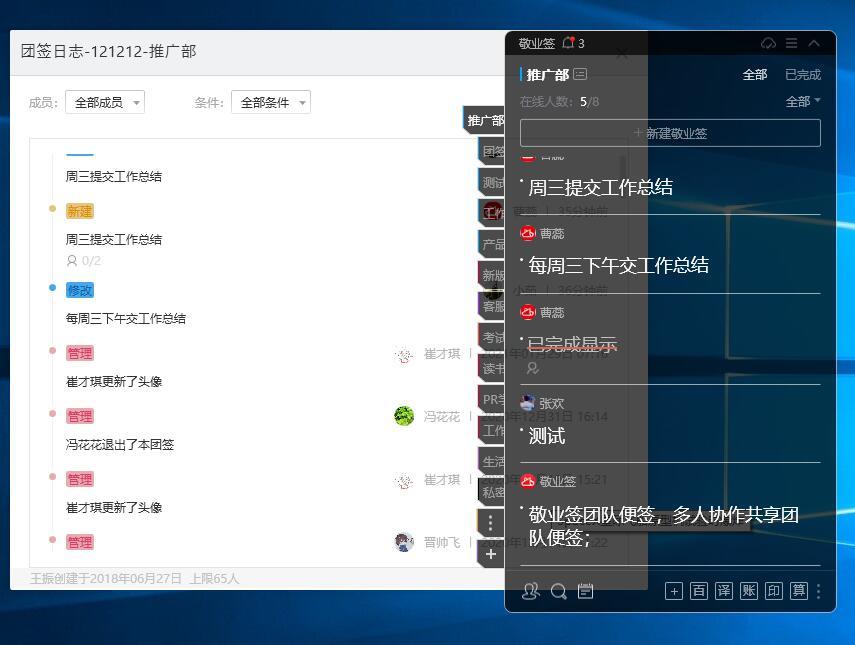Screen dimensions: 855x645
Task: Click the contacts icon at bottom left
Action: tap(531, 591)
